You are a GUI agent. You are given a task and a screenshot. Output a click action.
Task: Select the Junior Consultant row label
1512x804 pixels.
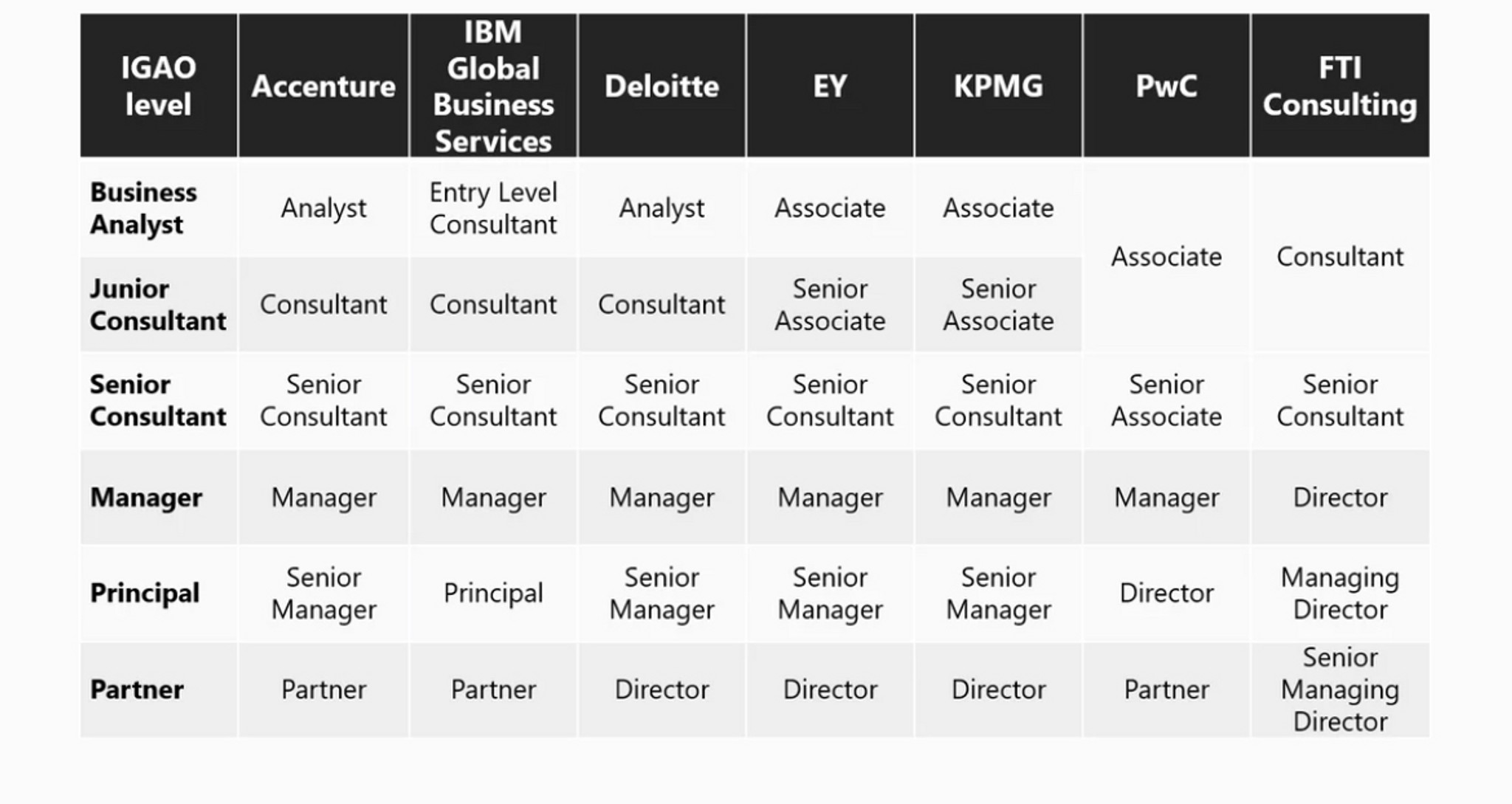coord(157,304)
